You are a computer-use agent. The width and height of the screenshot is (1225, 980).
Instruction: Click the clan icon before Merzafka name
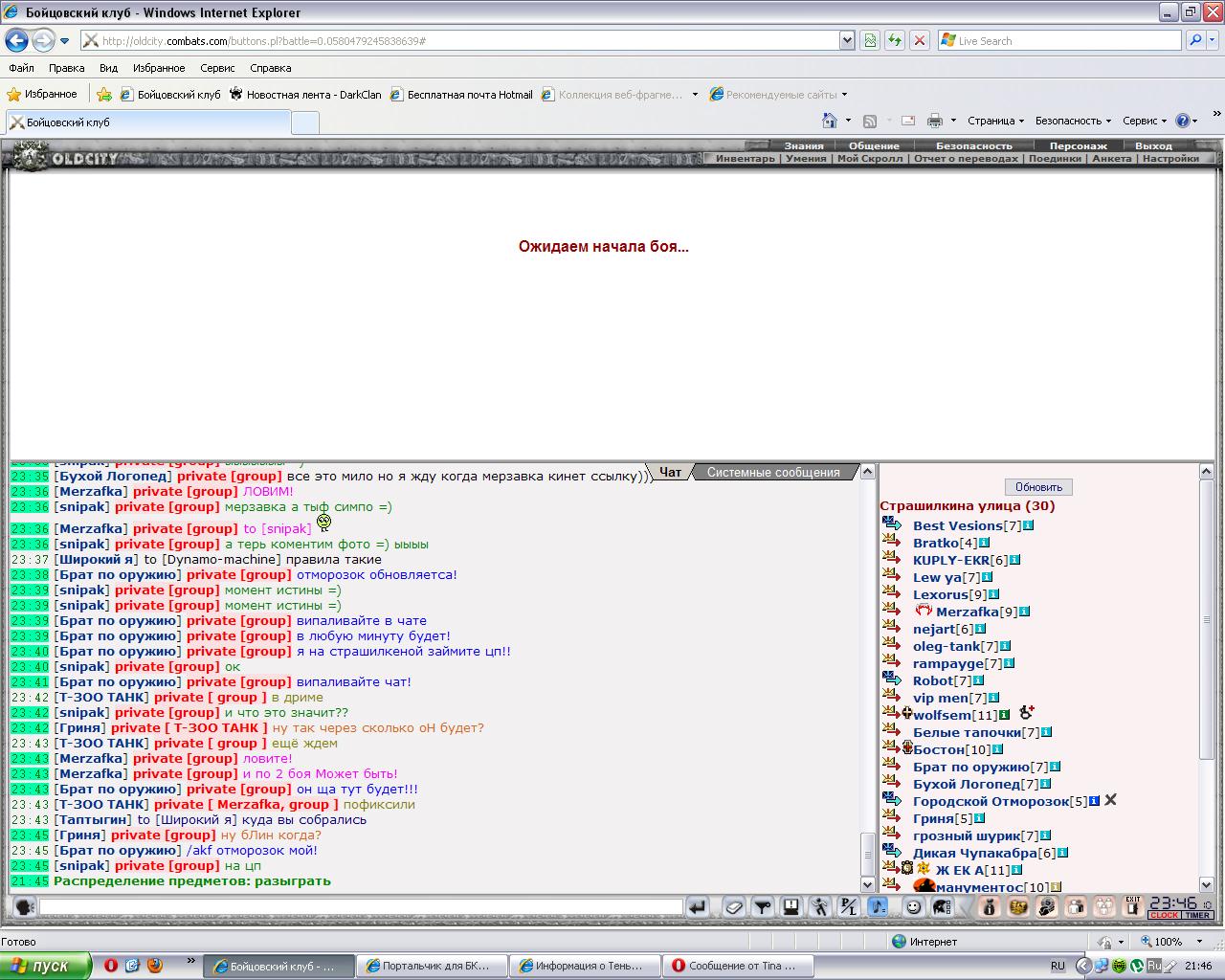point(924,611)
